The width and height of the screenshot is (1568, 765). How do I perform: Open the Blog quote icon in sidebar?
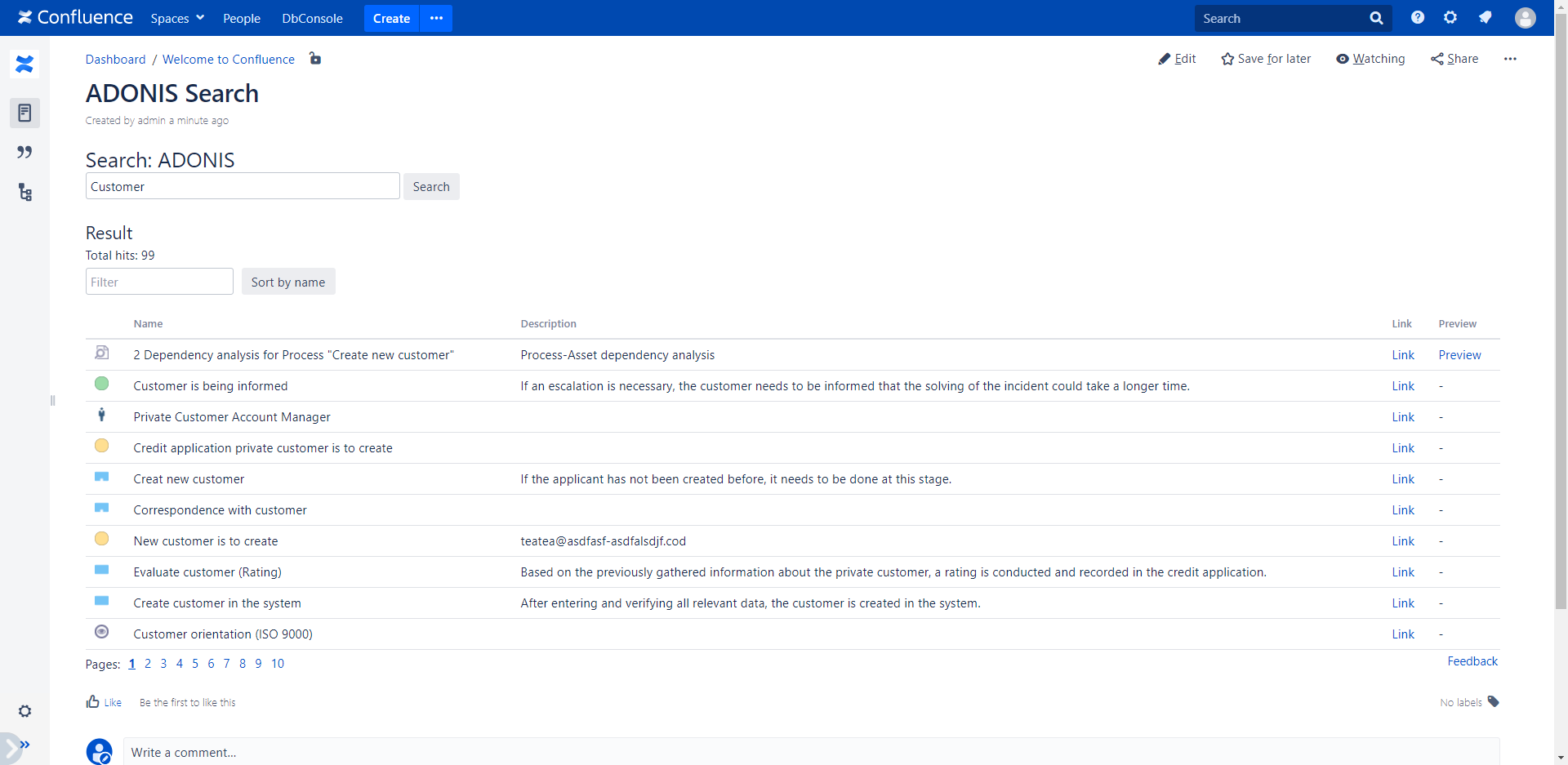[24, 153]
